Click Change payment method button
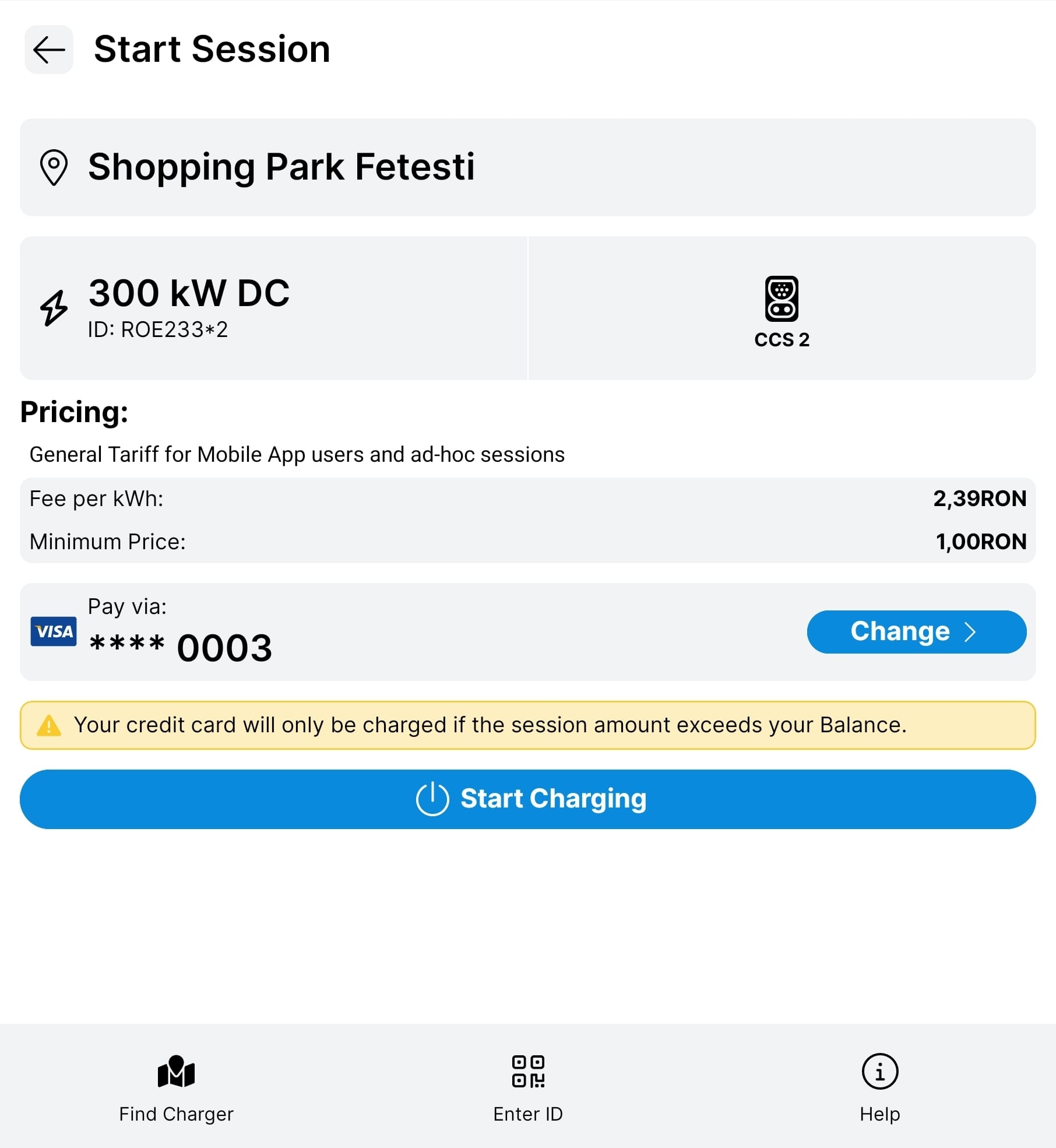This screenshot has width=1056, height=1148. 900,631
